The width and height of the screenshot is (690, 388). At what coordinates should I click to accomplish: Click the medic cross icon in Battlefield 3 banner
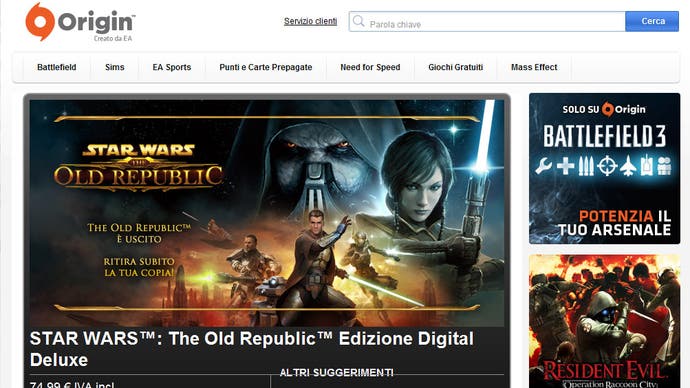click(565, 166)
